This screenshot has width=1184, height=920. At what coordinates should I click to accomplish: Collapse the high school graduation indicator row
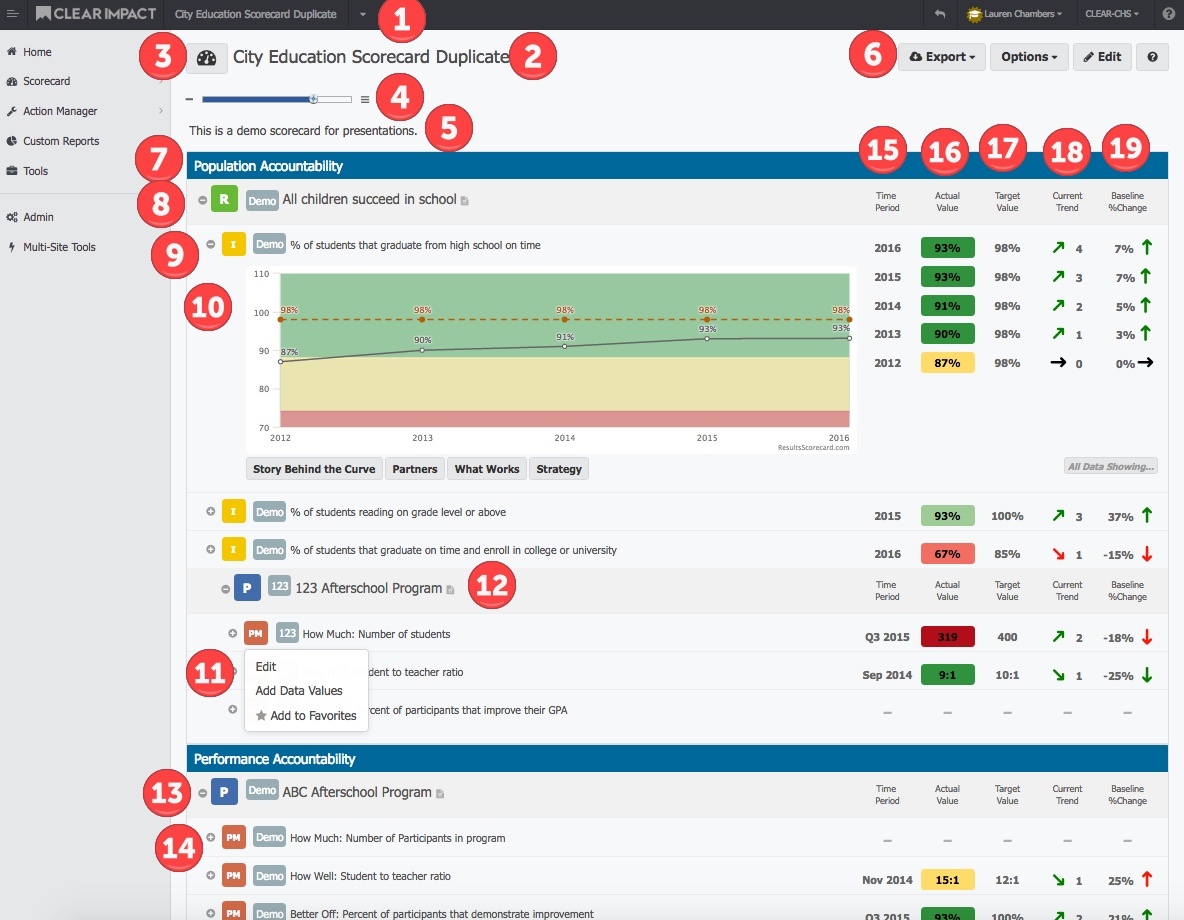[x=210, y=245]
